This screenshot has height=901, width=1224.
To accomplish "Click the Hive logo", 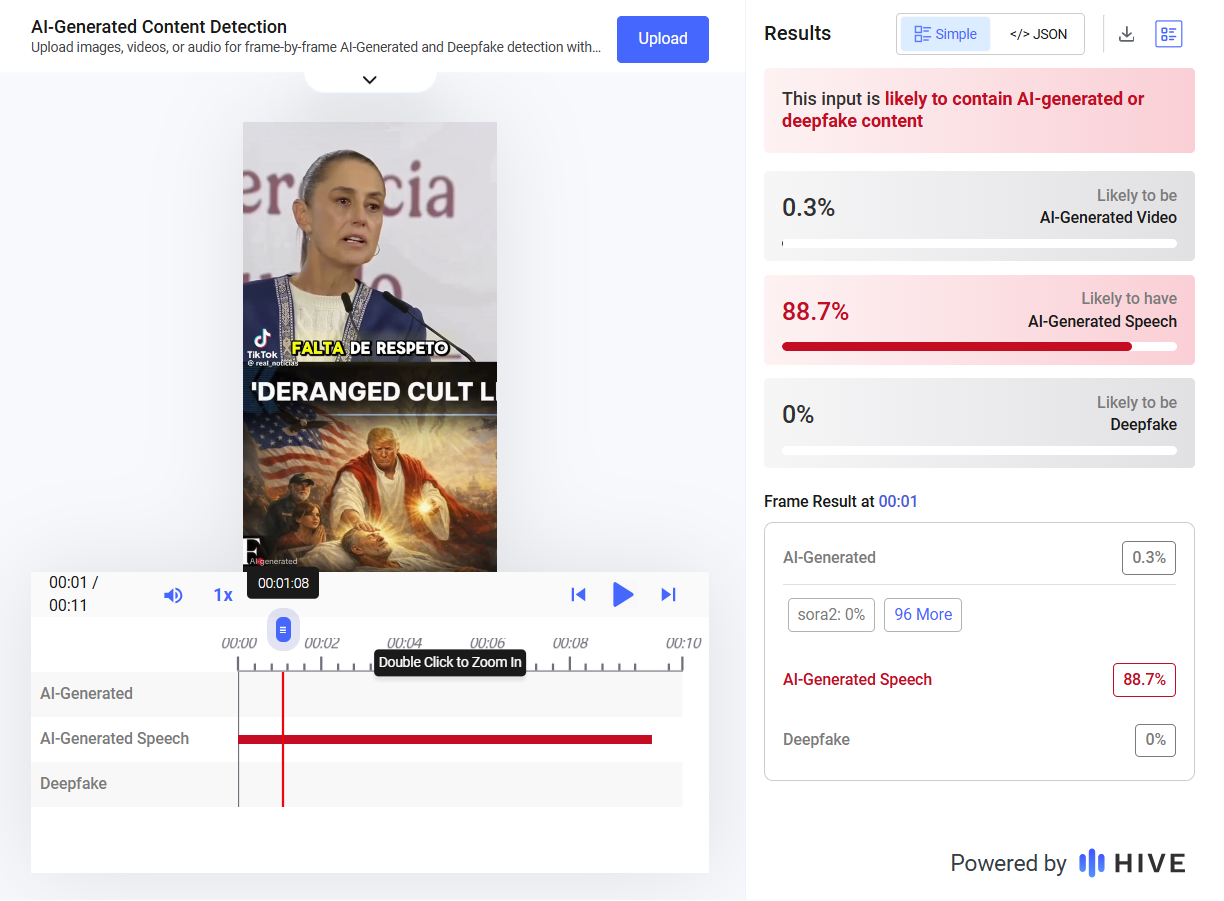I will click(x=1132, y=863).
